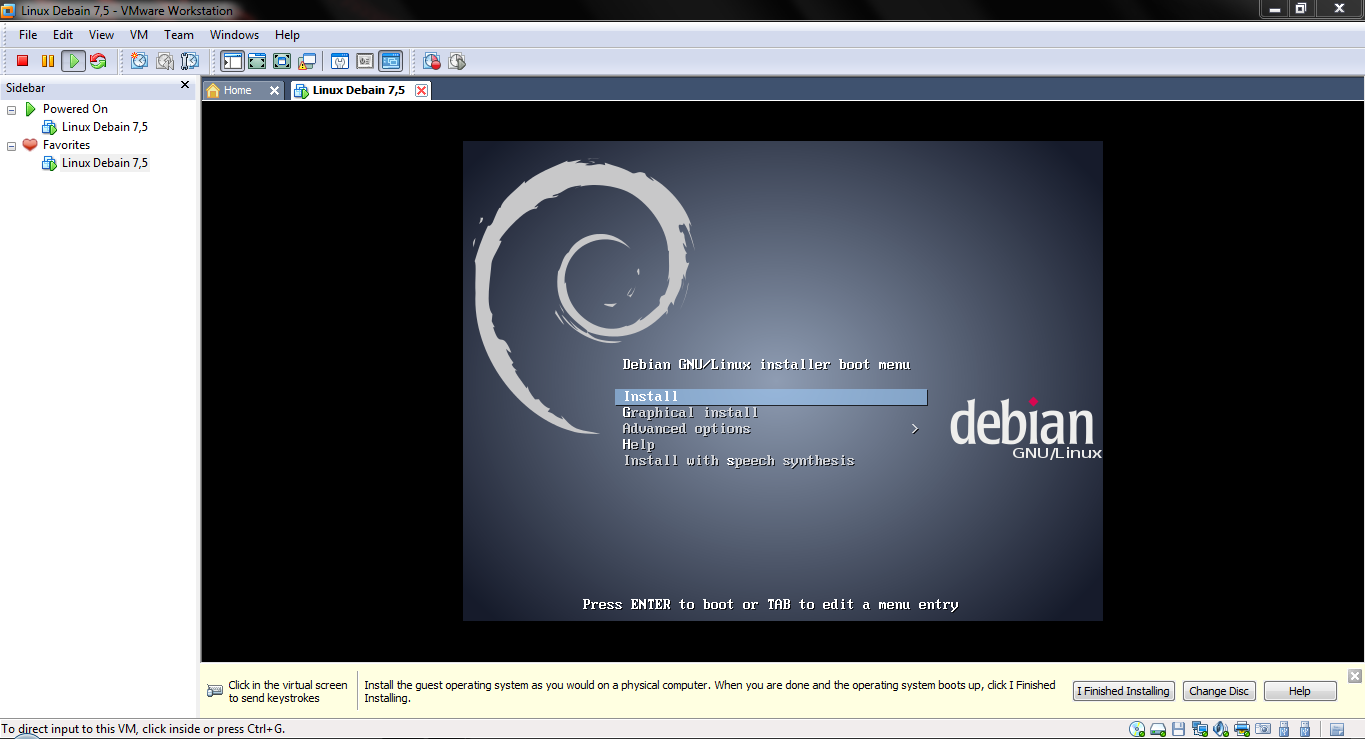The image size is (1365, 739).
Task: Select Linux Debain 7,5 under Favorites
Action: pyautogui.click(x=104, y=163)
